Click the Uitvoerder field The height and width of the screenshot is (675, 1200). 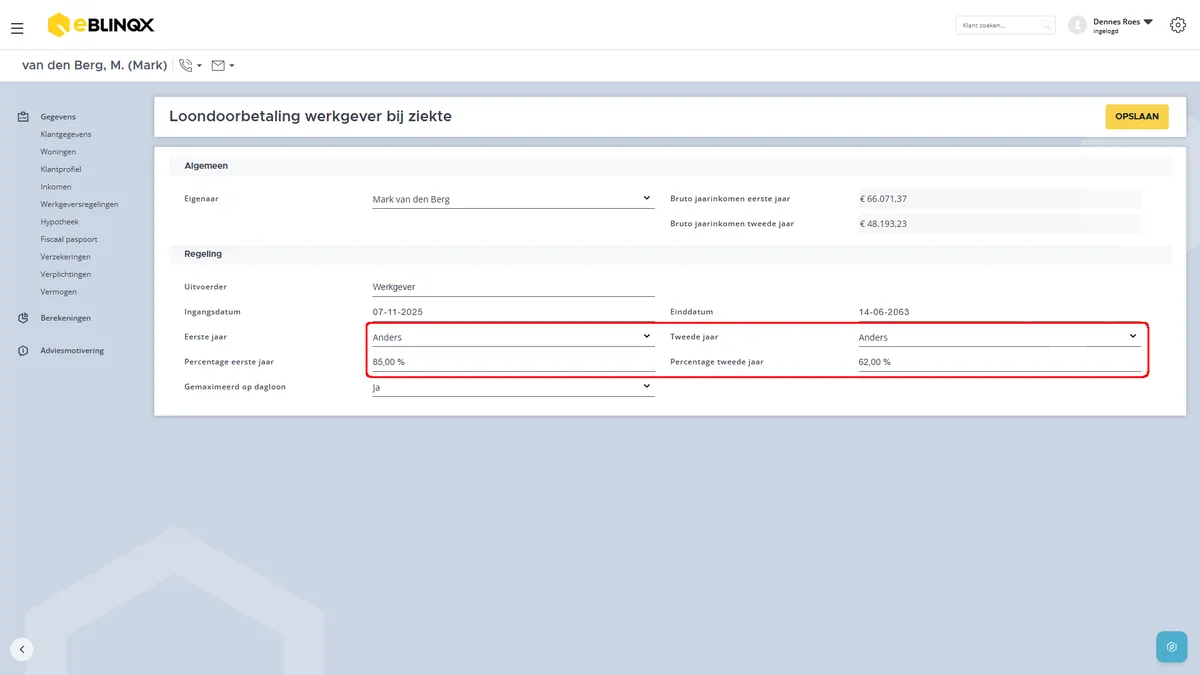513,287
